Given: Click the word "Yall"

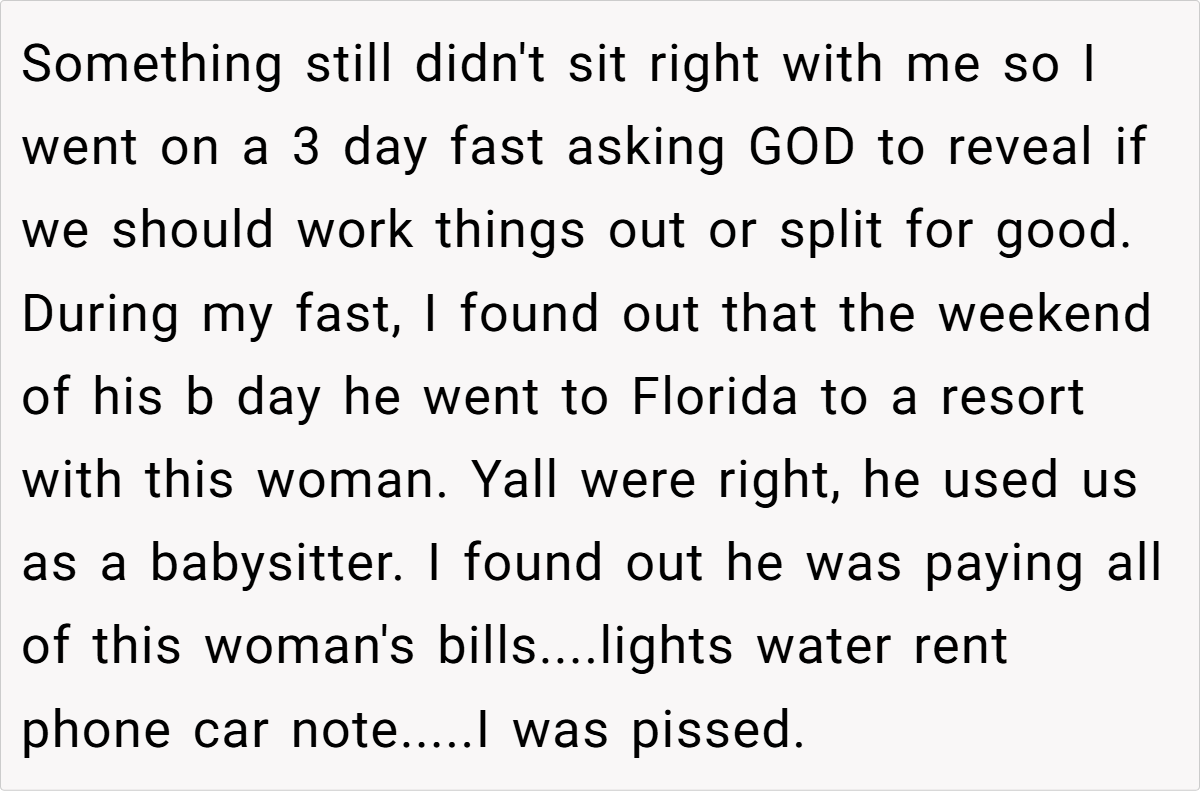Looking at the screenshot, I should click(x=511, y=481).
